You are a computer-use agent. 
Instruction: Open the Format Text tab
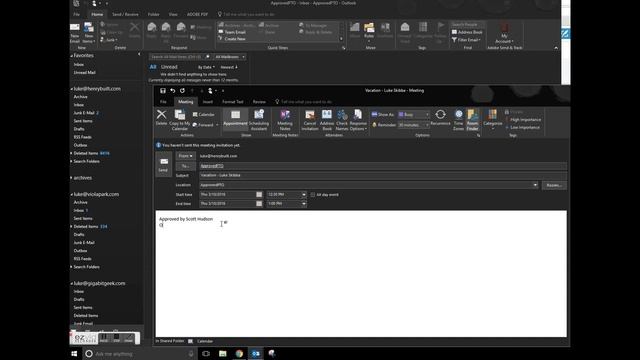tap(233, 102)
